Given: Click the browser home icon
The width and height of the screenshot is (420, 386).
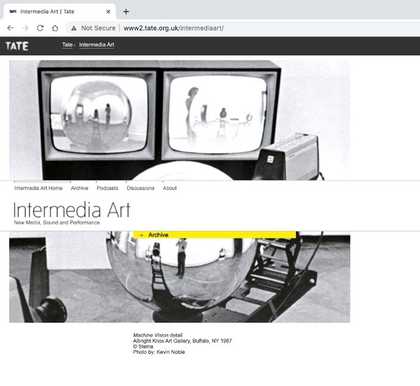Looking at the screenshot, I should click(55, 28).
